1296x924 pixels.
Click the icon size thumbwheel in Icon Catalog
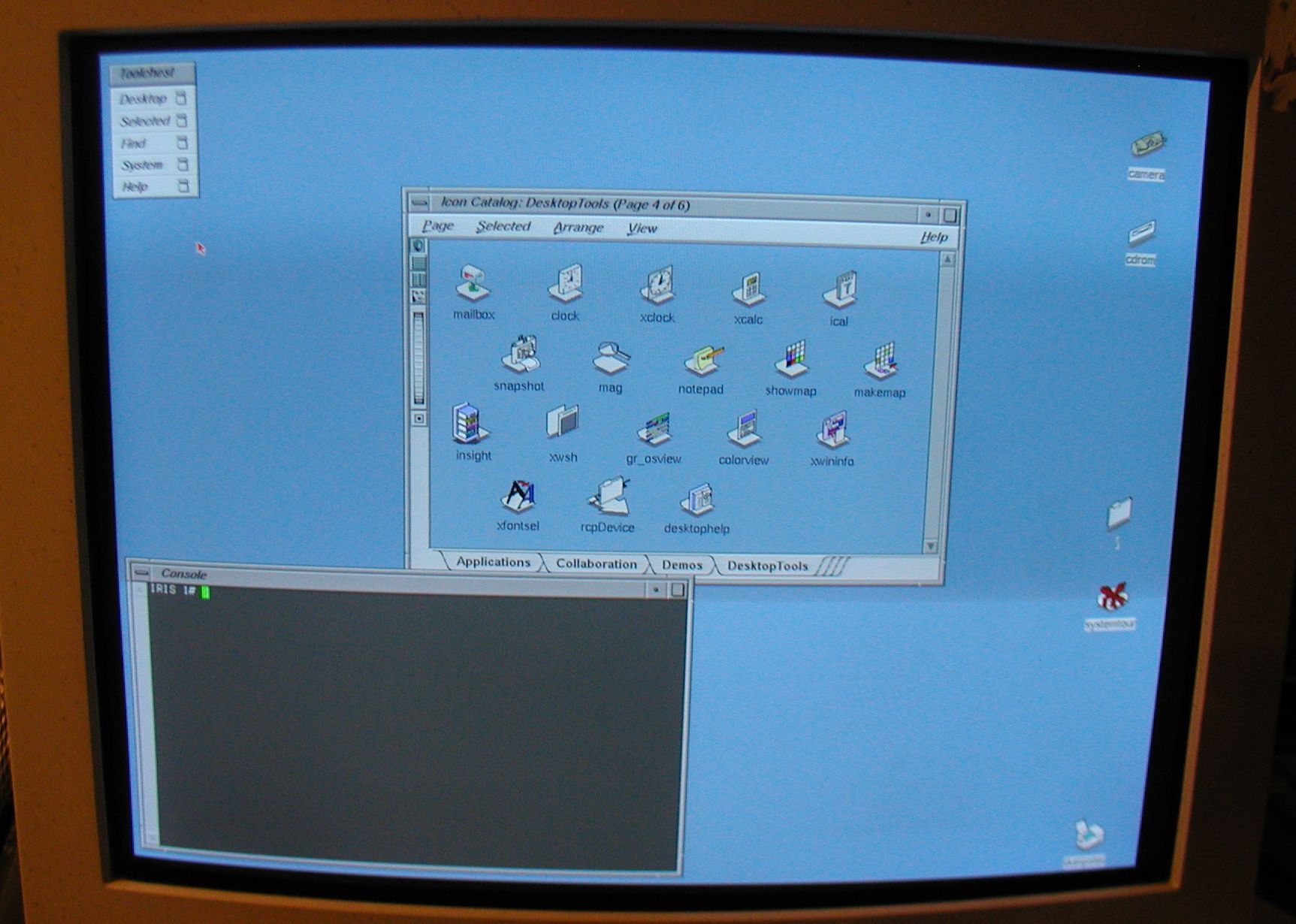(419, 358)
